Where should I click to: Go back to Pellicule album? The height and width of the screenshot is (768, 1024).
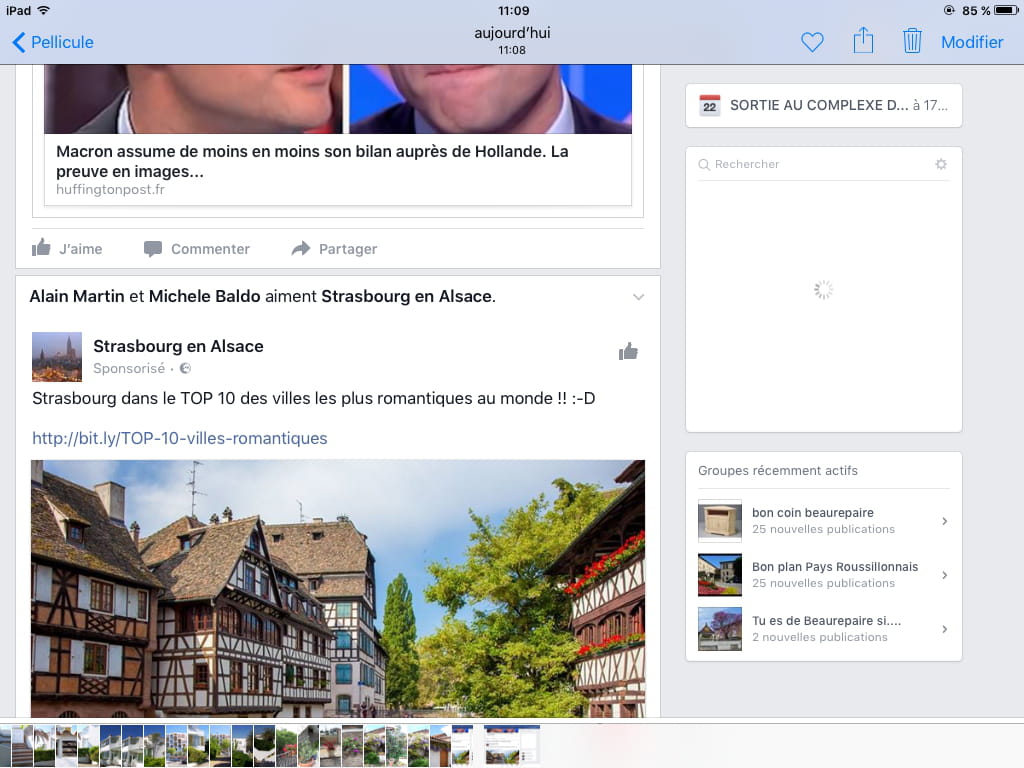[53, 42]
